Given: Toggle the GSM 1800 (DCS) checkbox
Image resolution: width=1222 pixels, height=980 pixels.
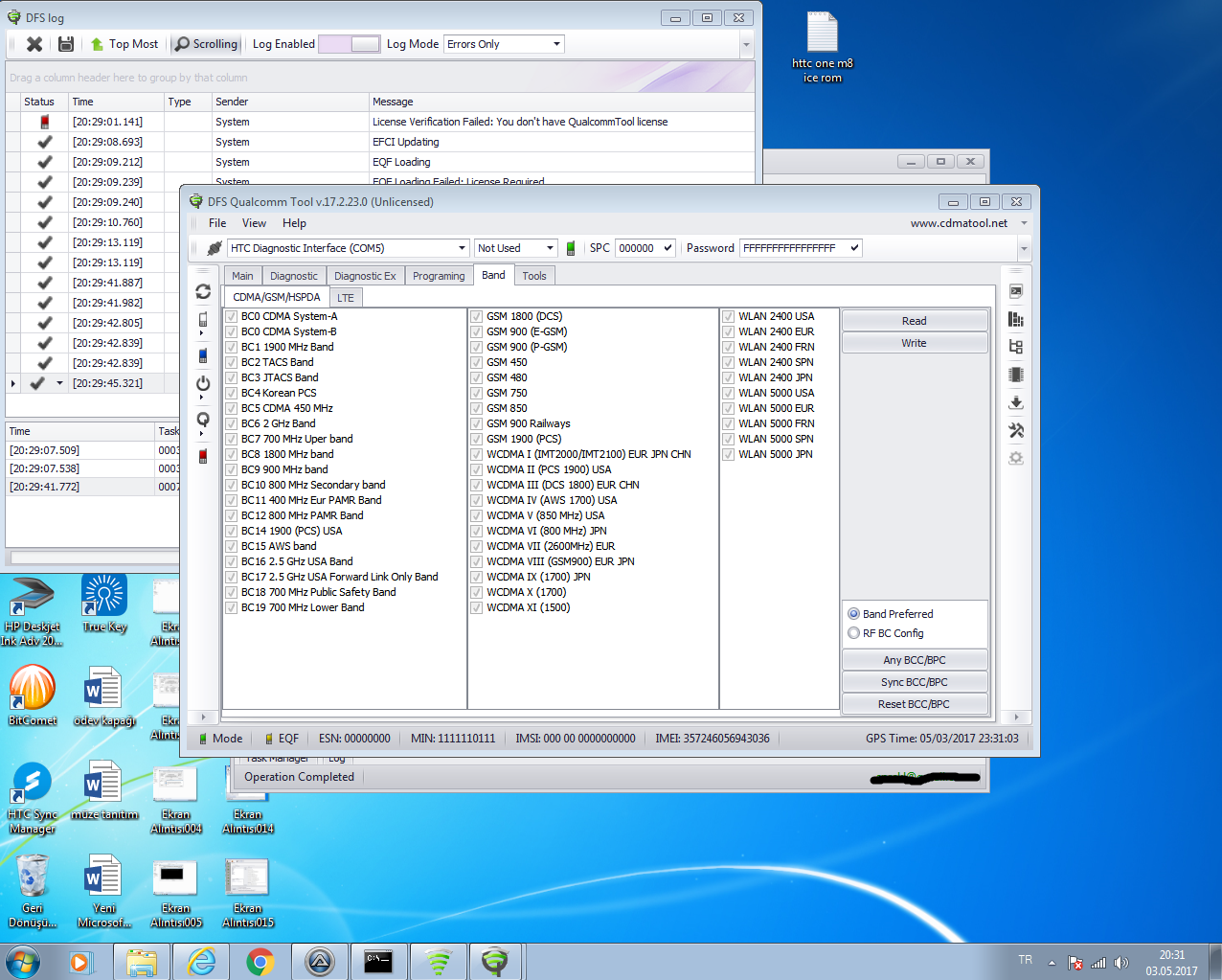Looking at the screenshot, I should tap(477, 316).
